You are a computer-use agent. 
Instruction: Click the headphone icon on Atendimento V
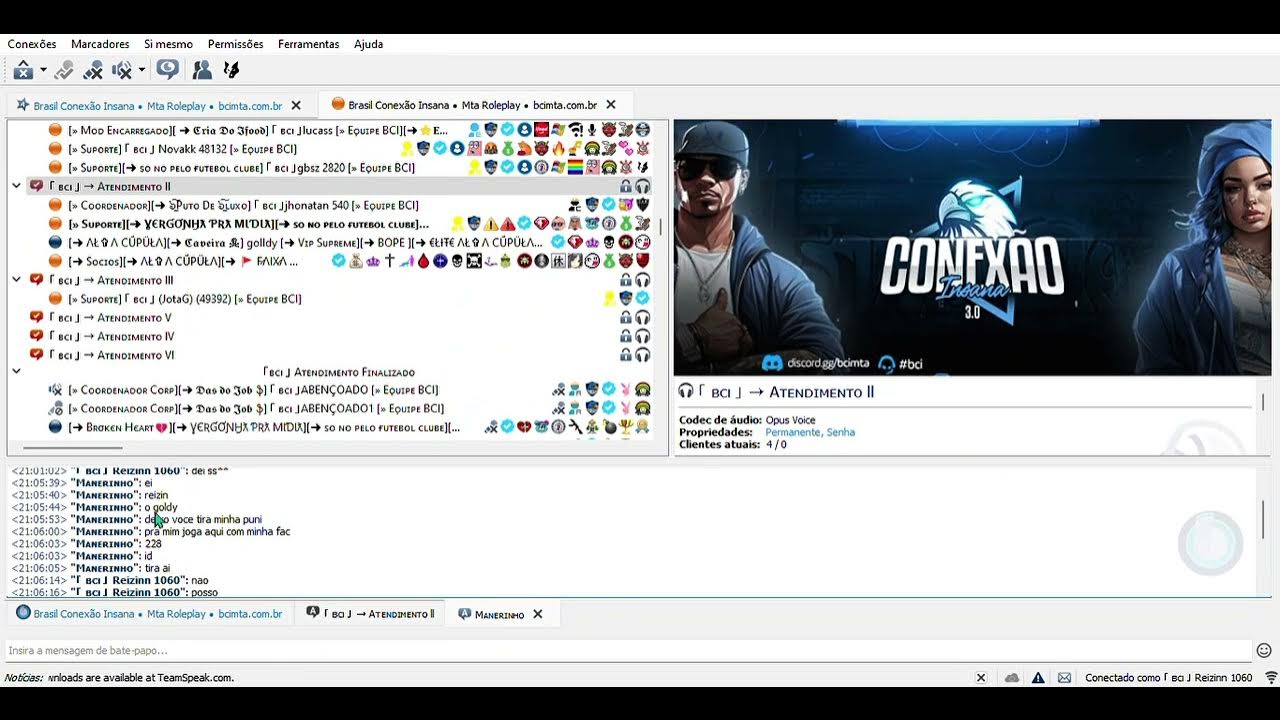pyautogui.click(x=643, y=318)
